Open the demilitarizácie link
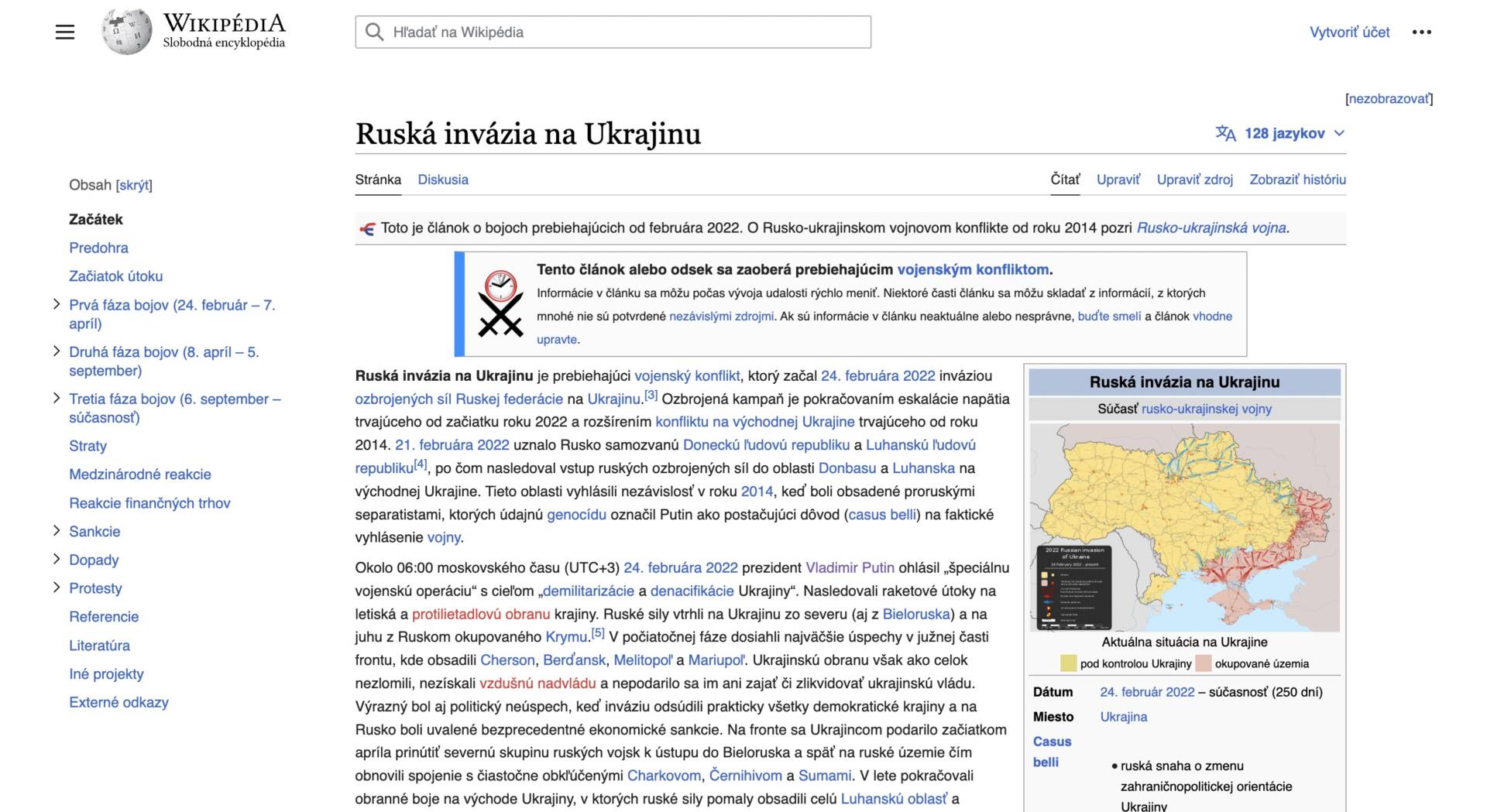This screenshot has width=1487, height=812. tap(589, 591)
